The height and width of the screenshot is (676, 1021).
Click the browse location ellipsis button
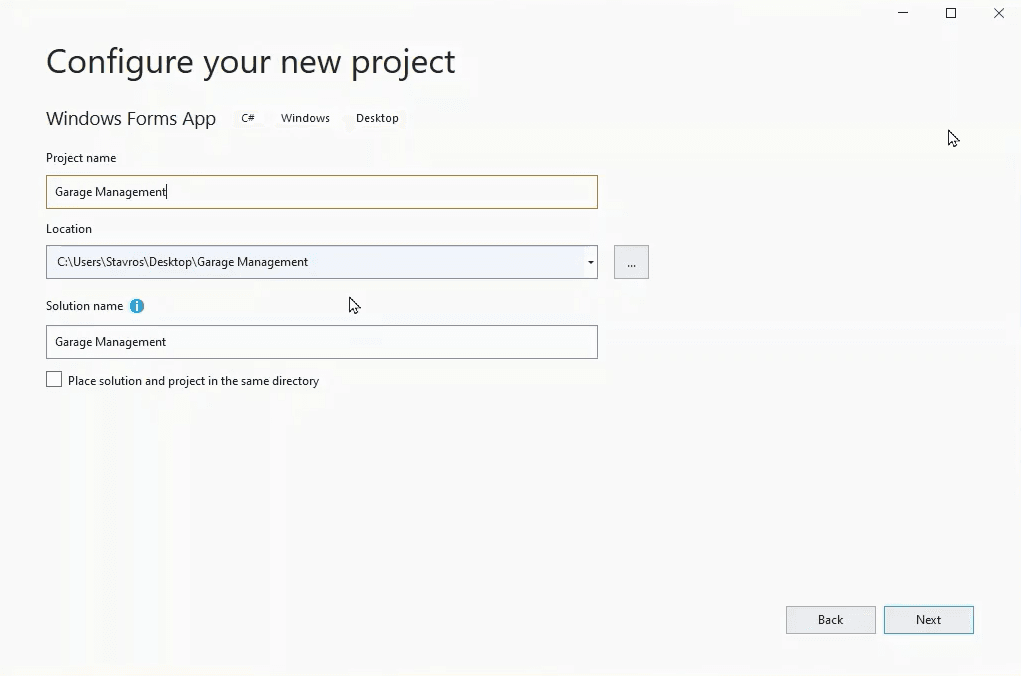point(631,262)
